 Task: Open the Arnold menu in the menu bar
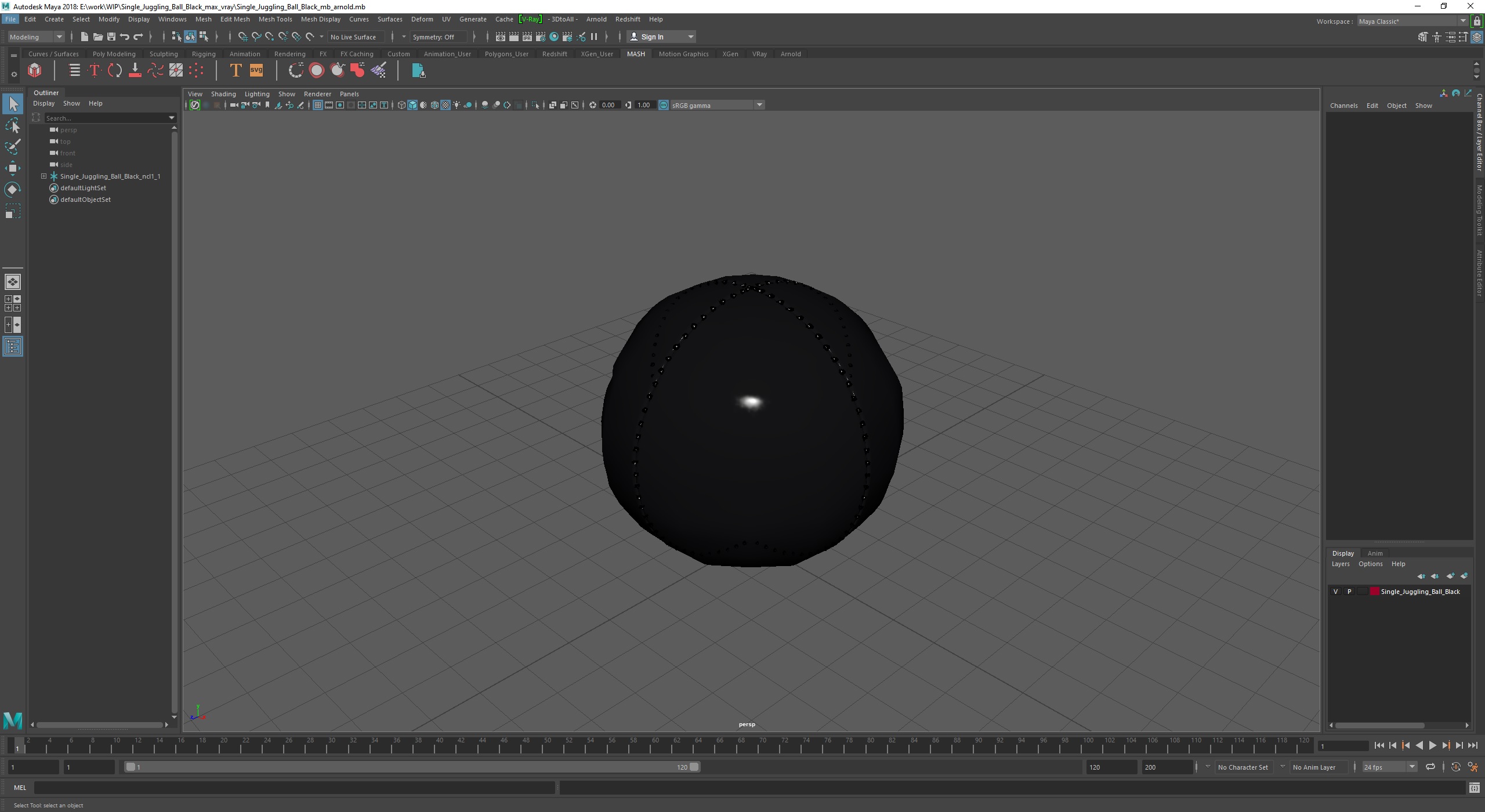(596, 19)
